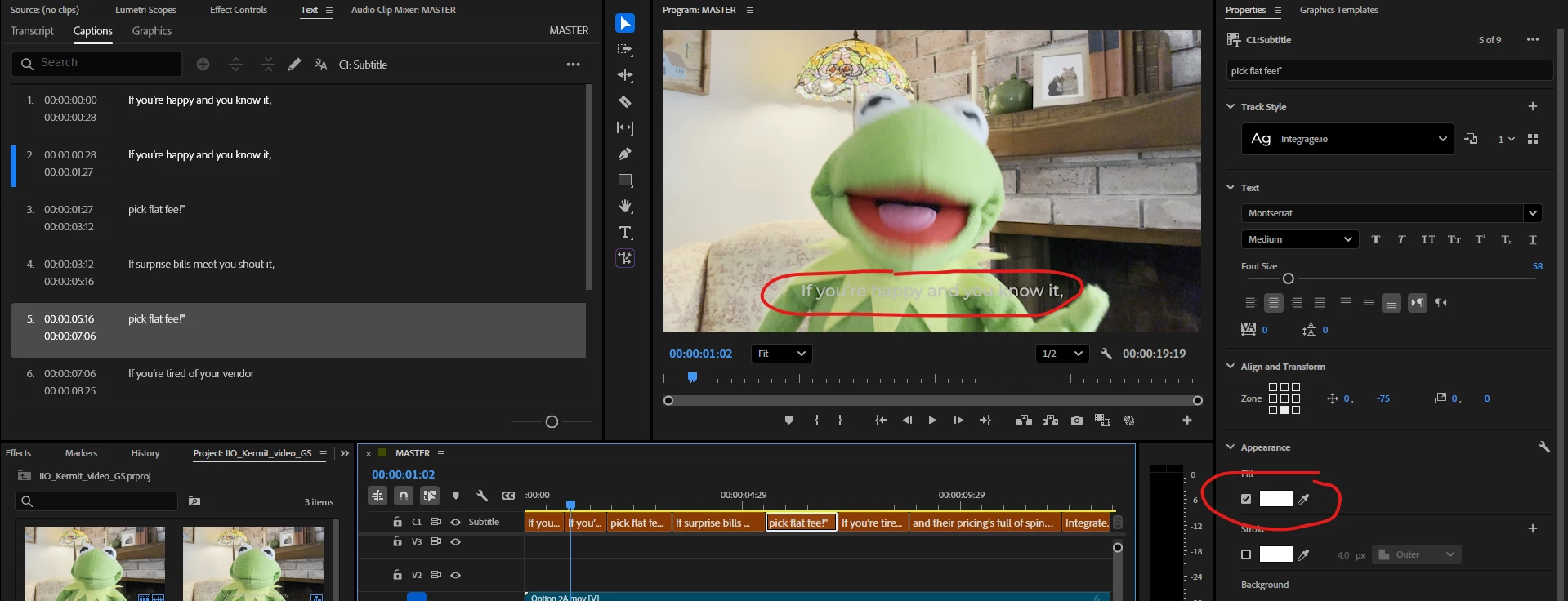
Task: Open the Medium font weight dropdown
Action: [x=1300, y=239]
